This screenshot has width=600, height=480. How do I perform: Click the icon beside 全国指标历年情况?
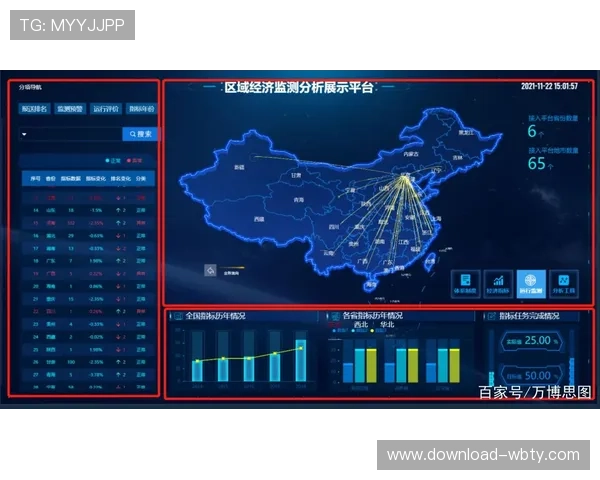point(178,316)
